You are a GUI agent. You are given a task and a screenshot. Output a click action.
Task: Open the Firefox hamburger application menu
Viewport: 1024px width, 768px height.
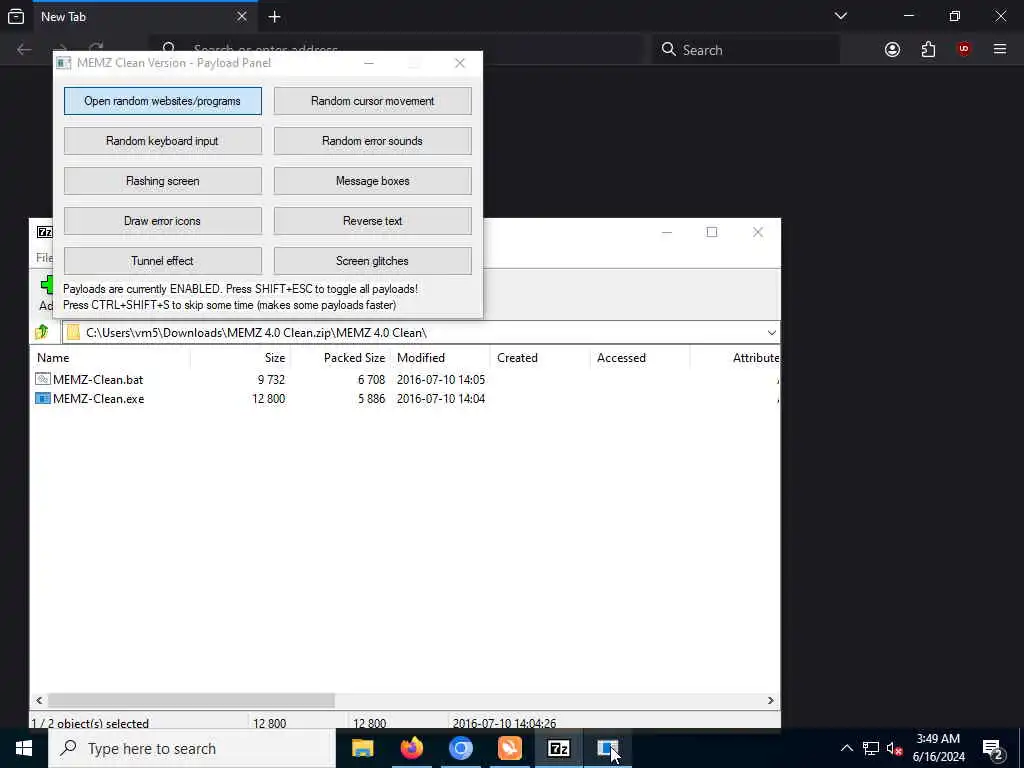(x=1000, y=50)
